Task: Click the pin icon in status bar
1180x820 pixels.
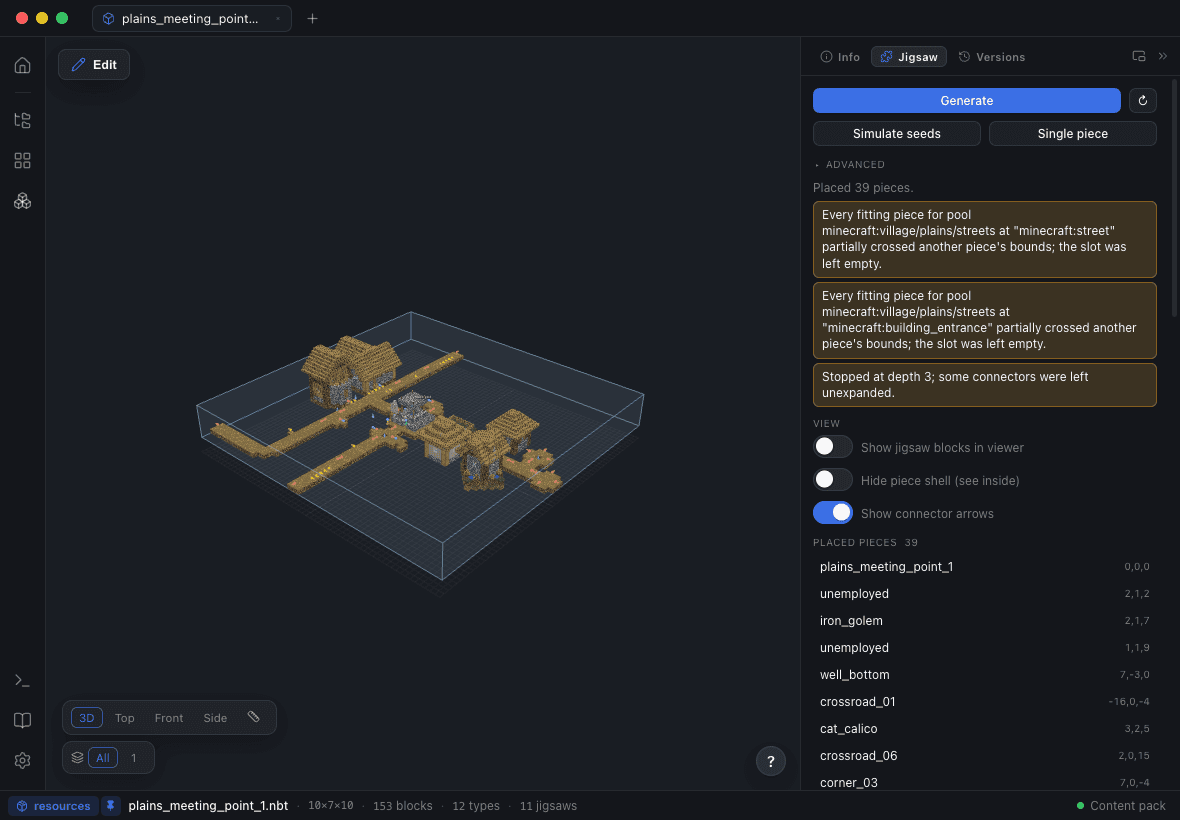Action: [x=111, y=806]
